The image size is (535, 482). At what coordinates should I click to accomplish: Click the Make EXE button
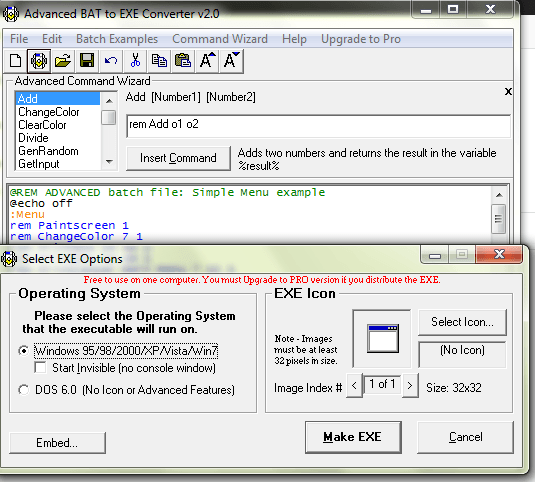[353, 437]
